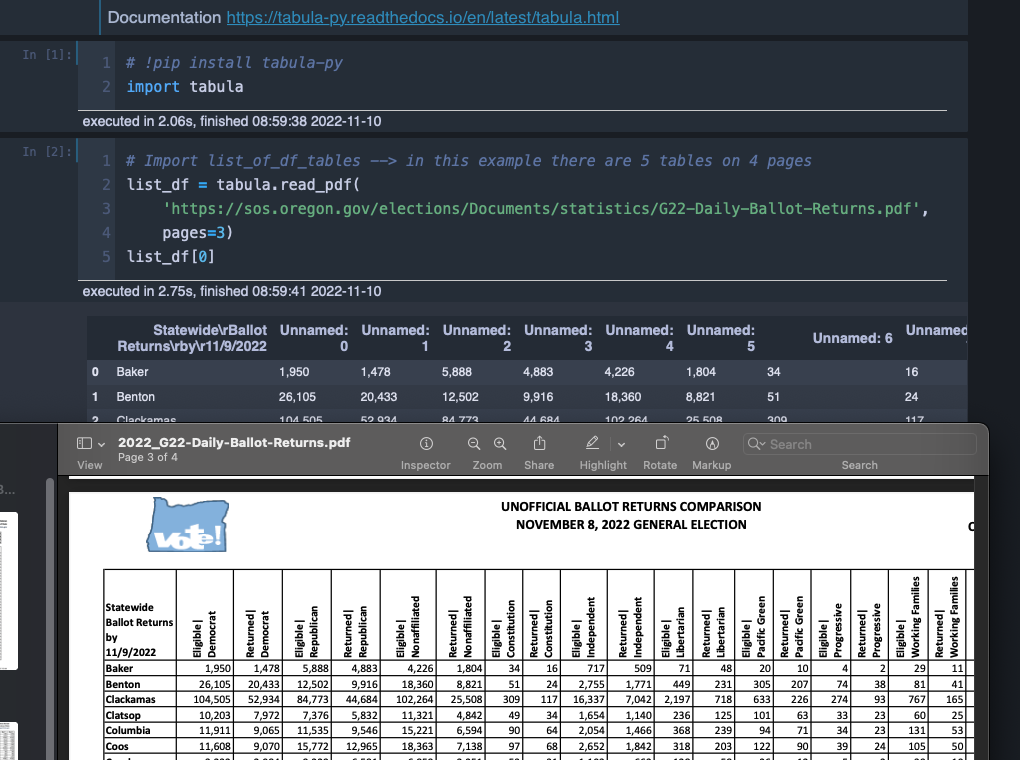The image size is (1020, 760).
Task: Select the Statewide Ballot Returns dataframe header
Action: tap(192, 338)
